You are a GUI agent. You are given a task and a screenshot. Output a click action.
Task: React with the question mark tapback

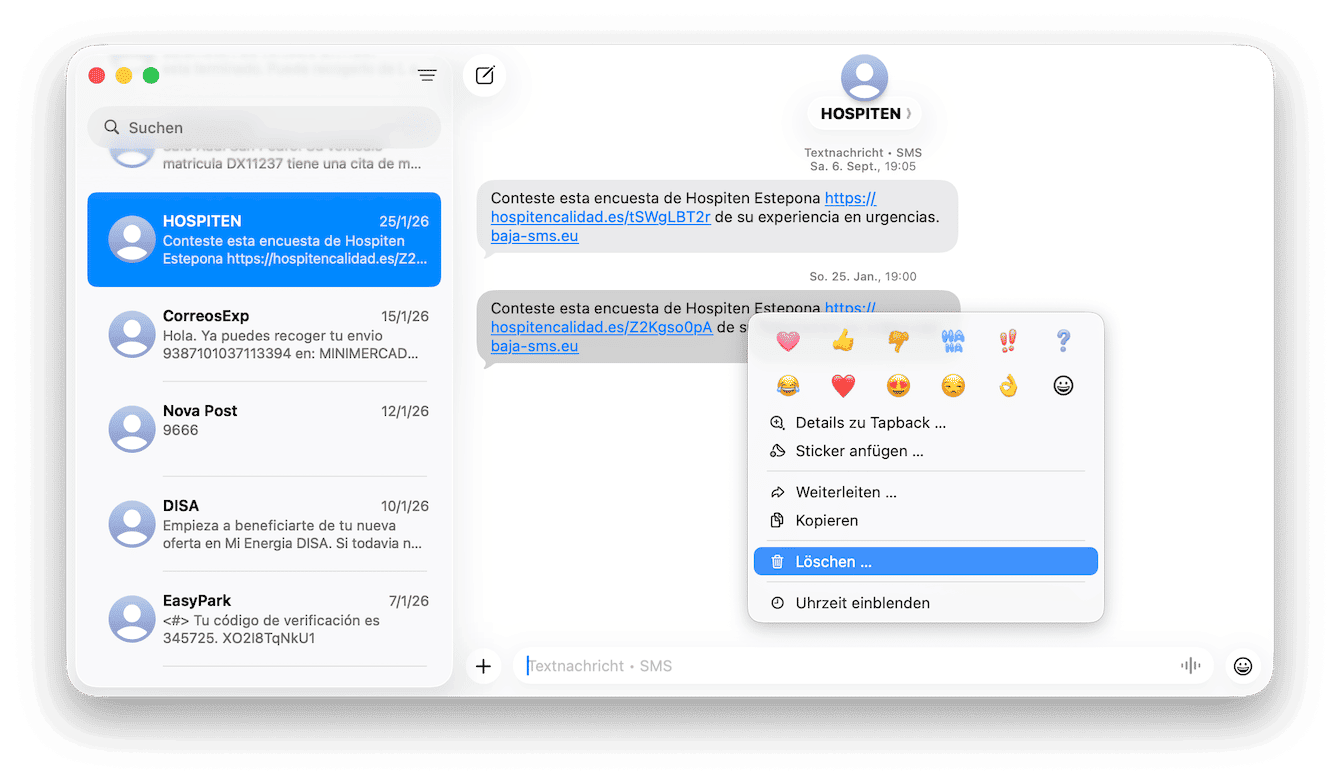(1063, 342)
